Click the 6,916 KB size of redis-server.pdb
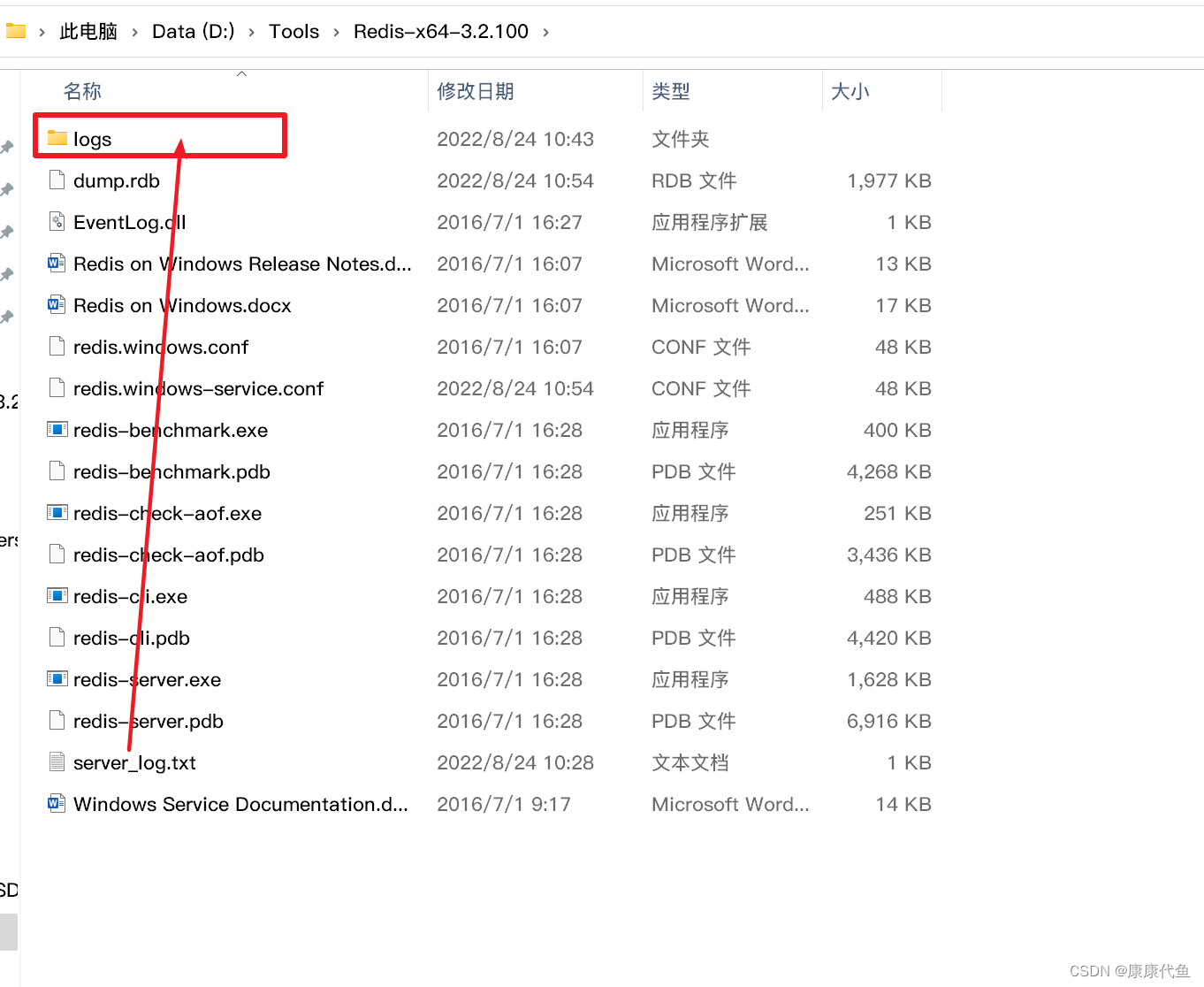Screen dimensions: 1204x987 (889, 721)
